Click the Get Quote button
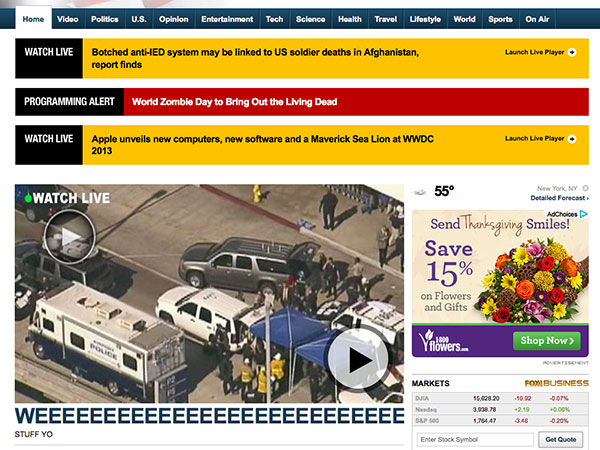Image resolution: width=600 pixels, height=450 pixels. pos(562,439)
